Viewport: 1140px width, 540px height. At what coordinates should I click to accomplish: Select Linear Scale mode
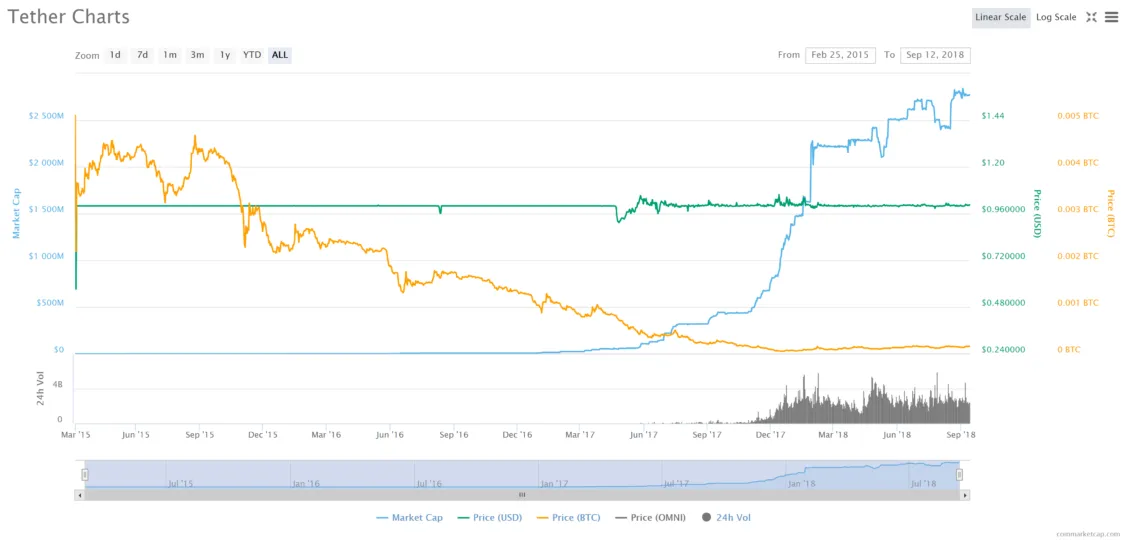[1000, 17]
